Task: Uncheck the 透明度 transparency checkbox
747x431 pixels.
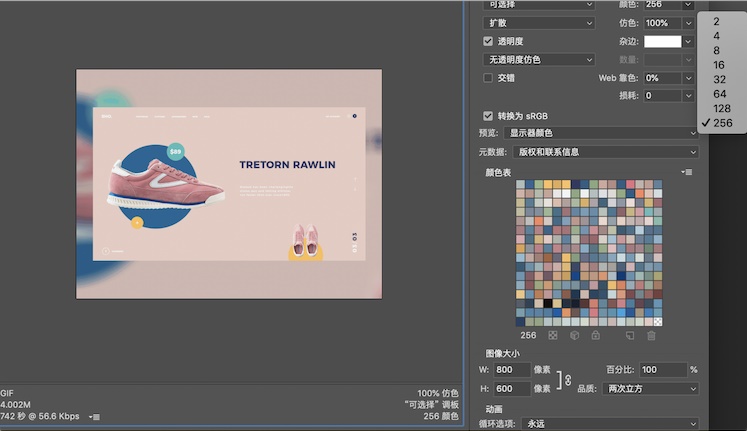Action: (488, 41)
